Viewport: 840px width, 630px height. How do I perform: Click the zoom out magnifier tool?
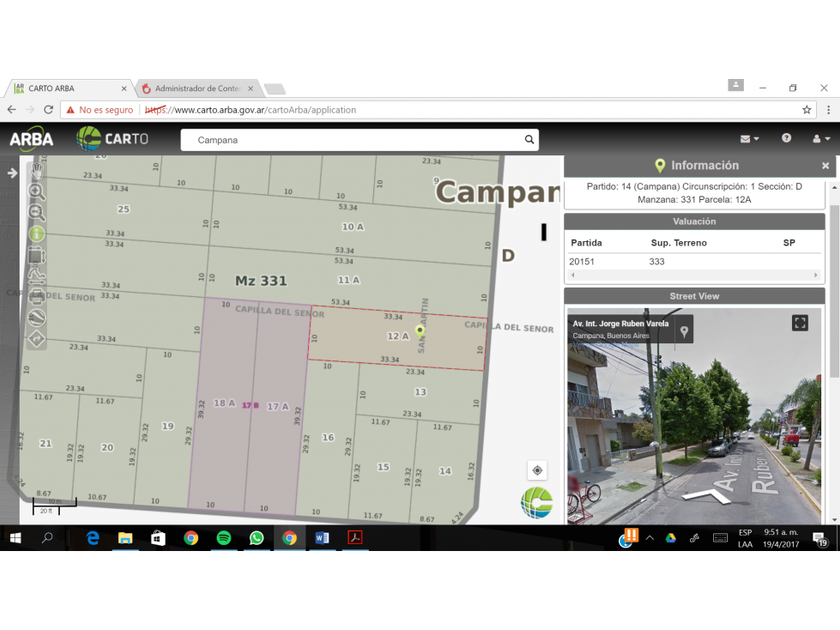37,212
